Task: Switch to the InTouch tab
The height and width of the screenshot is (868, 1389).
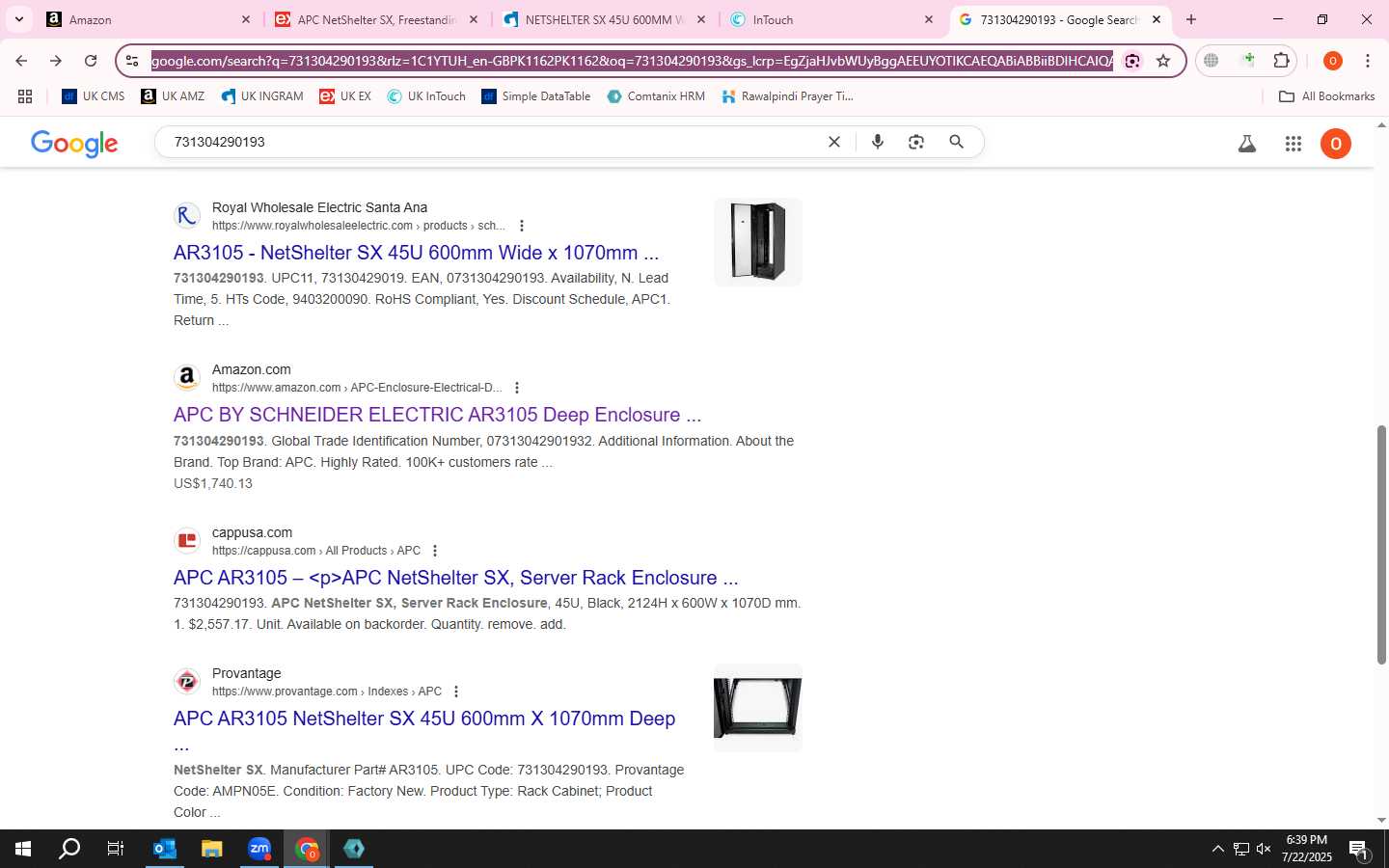Action: click(x=831, y=19)
